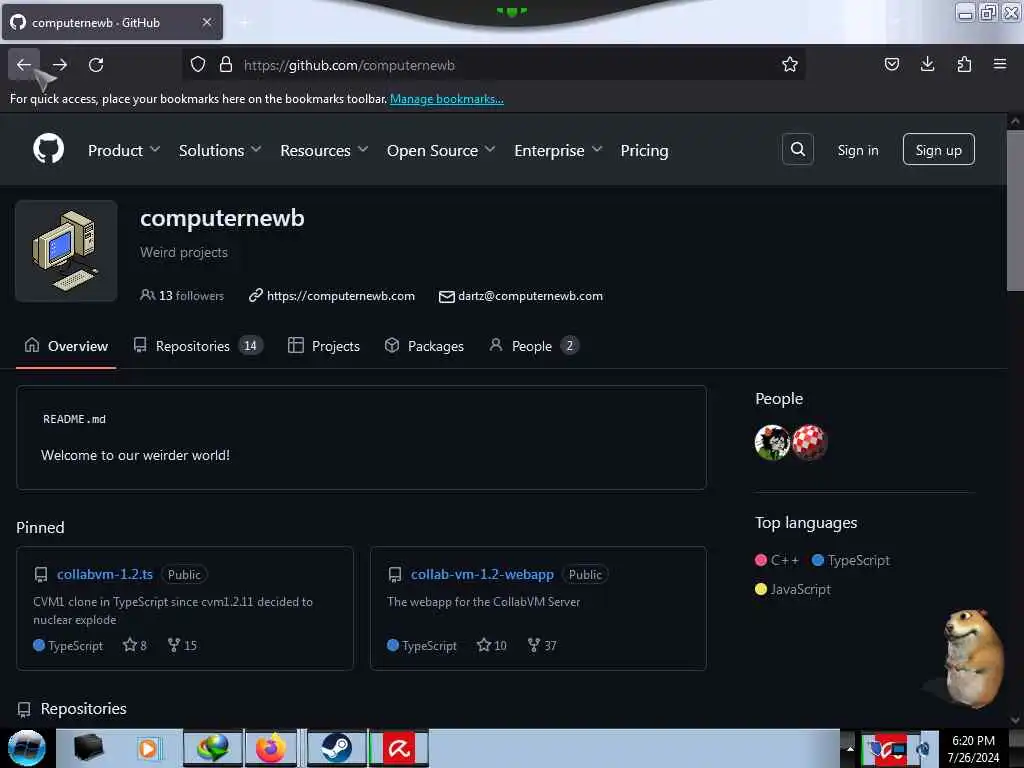The width and height of the screenshot is (1024, 768).
Task: Open Manage bookmarks link
Action: click(x=447, y=99)
